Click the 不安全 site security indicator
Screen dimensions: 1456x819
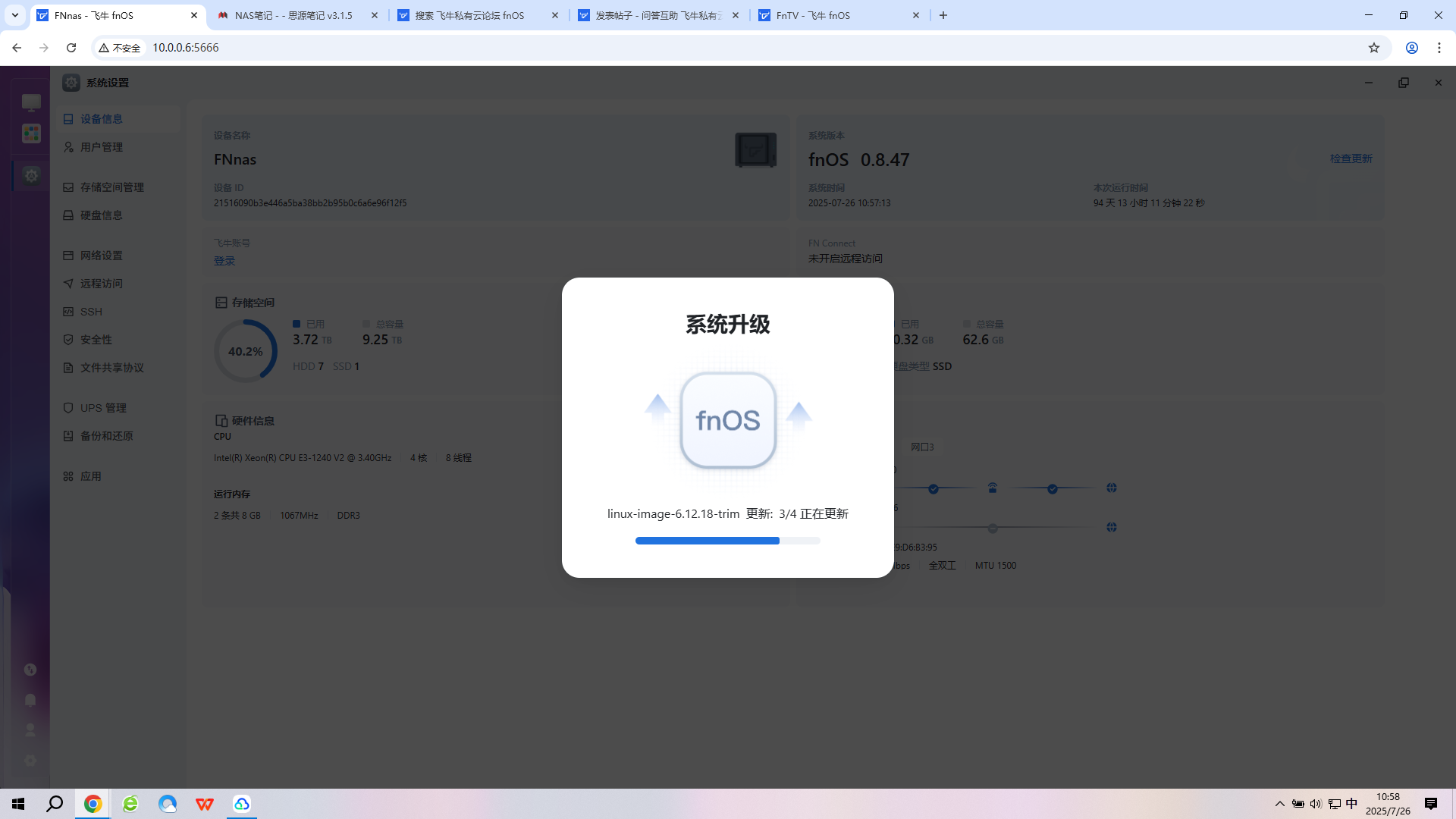120,48
